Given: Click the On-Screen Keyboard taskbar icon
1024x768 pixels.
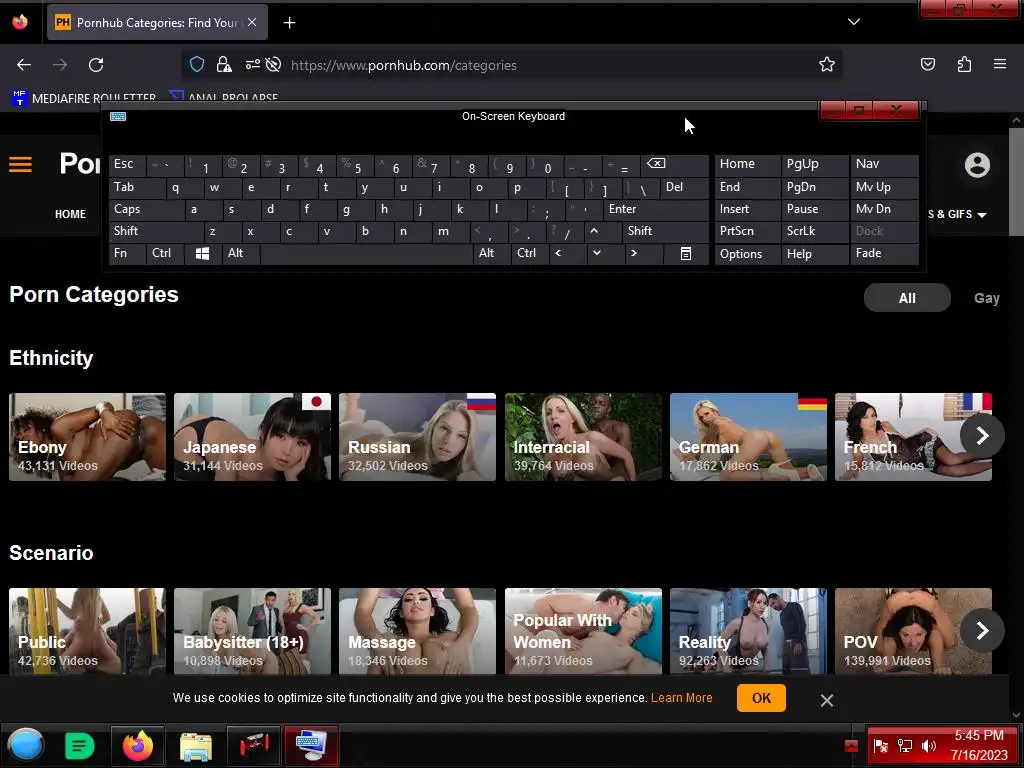Looking at the screenshot, I should 312,745.
